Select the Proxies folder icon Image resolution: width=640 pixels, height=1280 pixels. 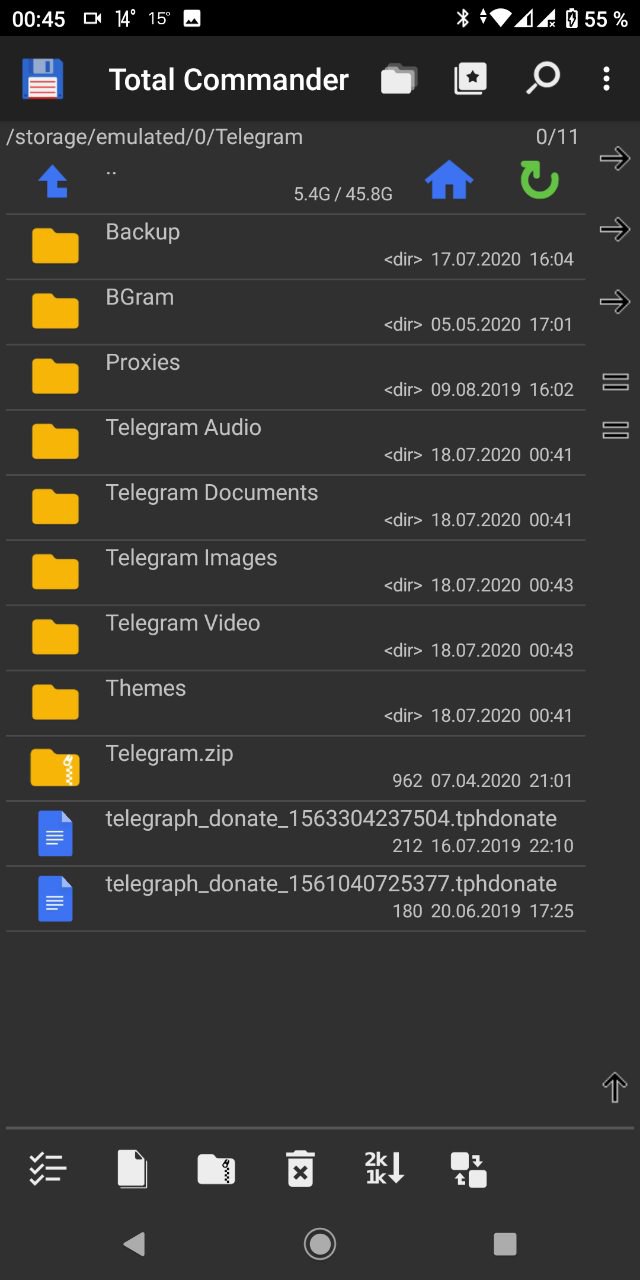click(55, 376)
